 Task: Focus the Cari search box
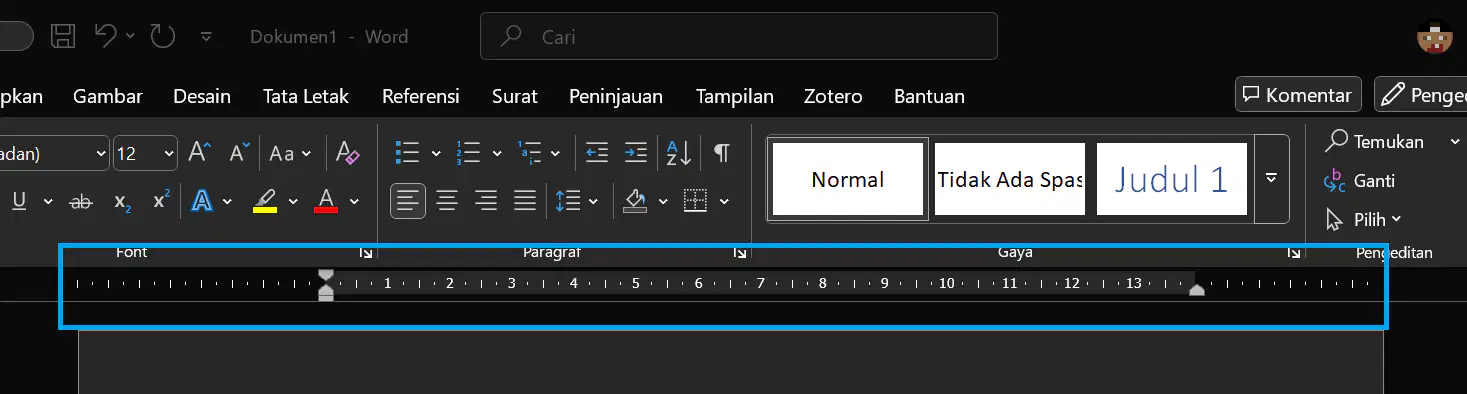tap(739, 37)
